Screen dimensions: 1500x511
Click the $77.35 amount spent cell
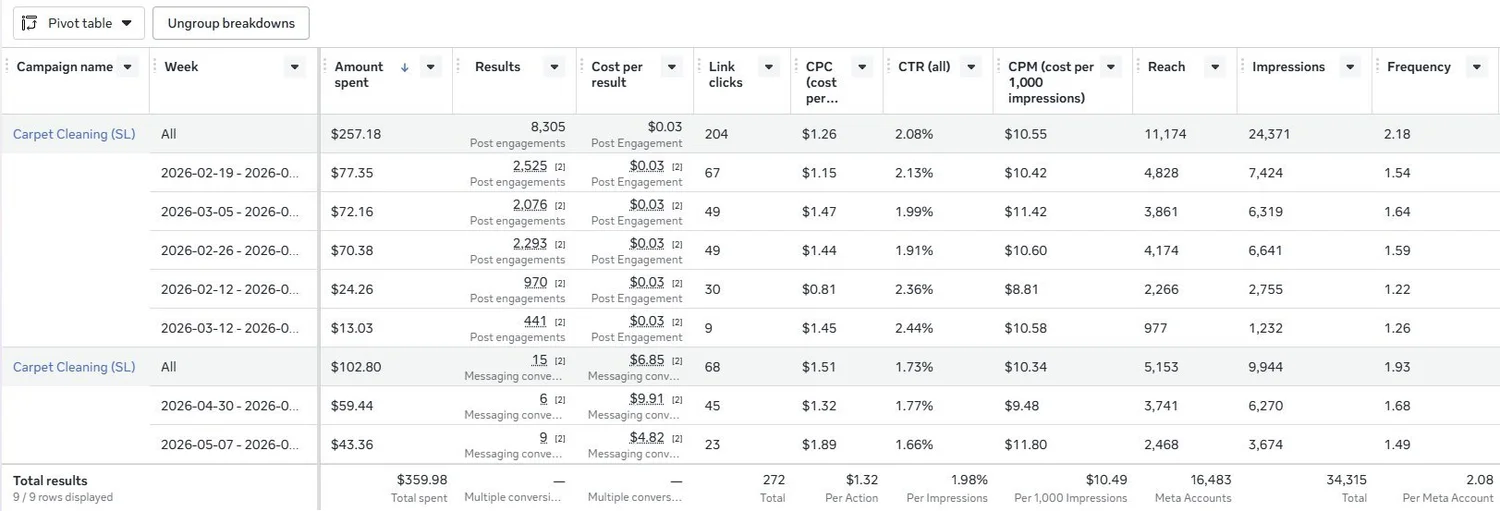352,173
